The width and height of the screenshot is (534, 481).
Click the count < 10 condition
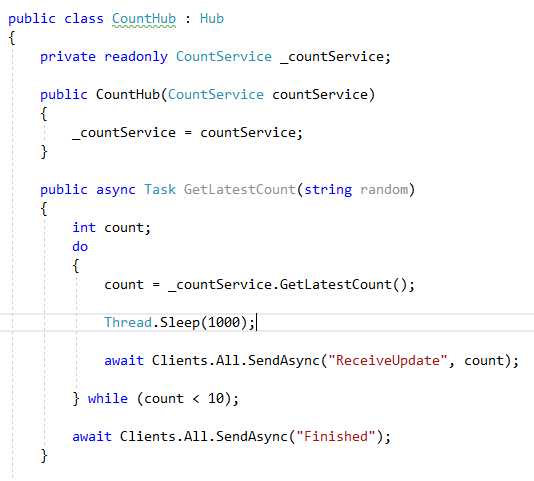[184, 399]
